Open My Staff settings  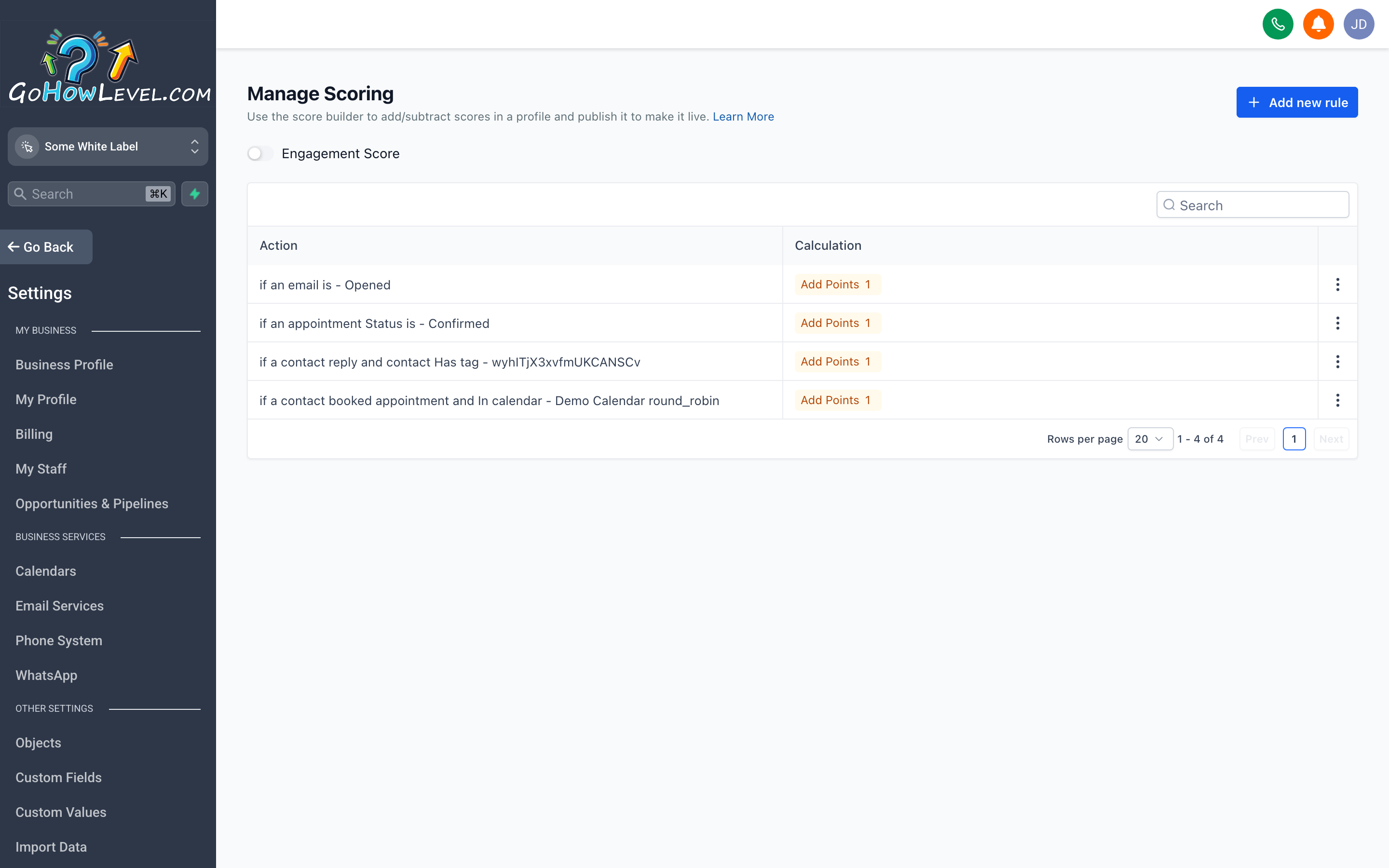(41, 469)
